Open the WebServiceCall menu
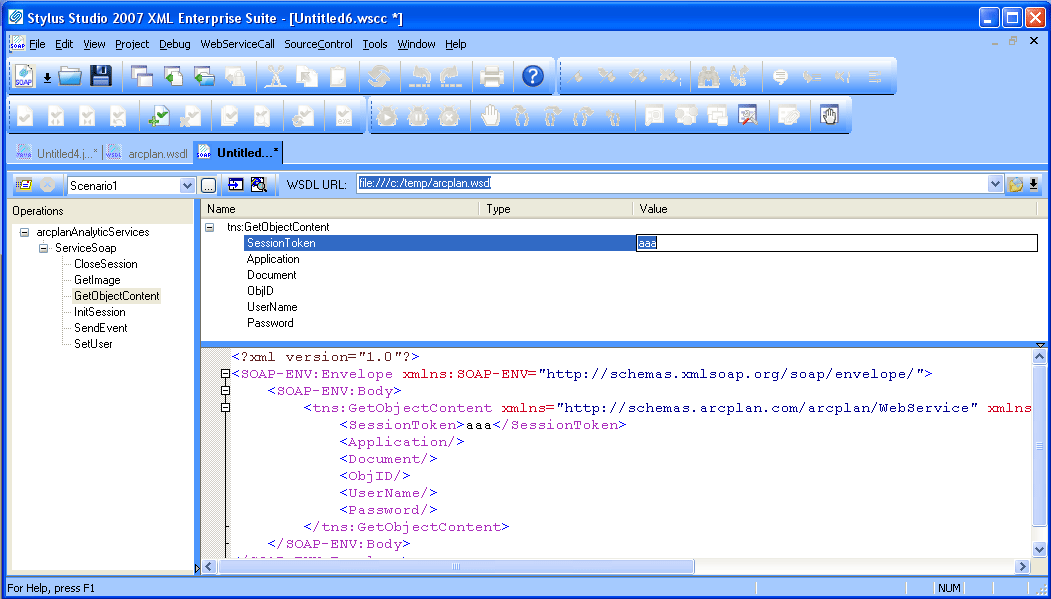1051x599 pixels. (237, 44)
